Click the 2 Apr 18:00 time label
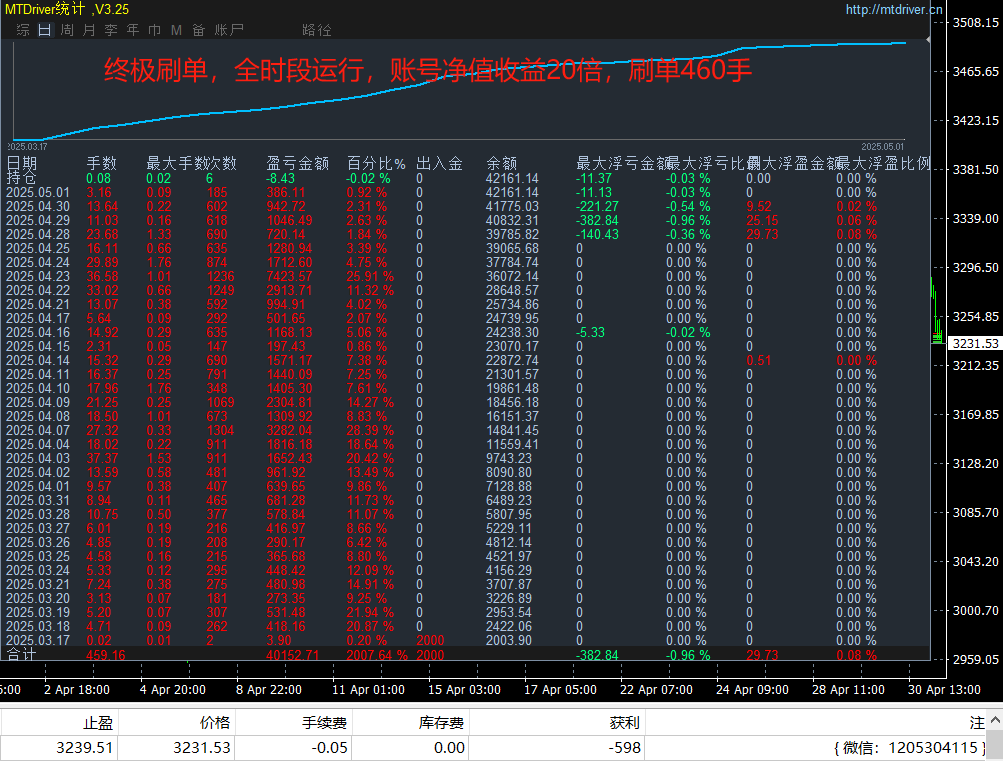The image size is (1003, 761). [x=77, y=690]
